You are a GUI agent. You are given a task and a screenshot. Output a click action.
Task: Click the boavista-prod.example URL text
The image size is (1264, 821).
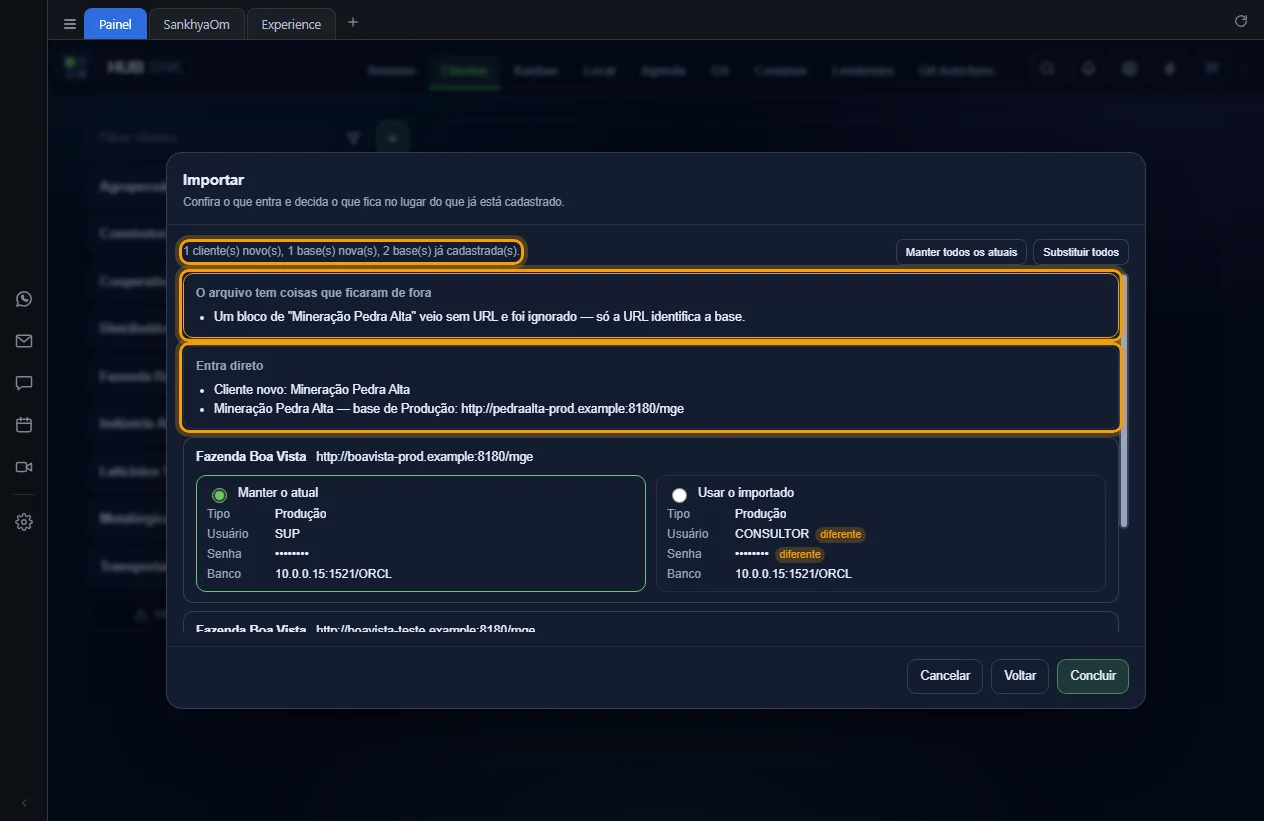[x=424, y=456]
